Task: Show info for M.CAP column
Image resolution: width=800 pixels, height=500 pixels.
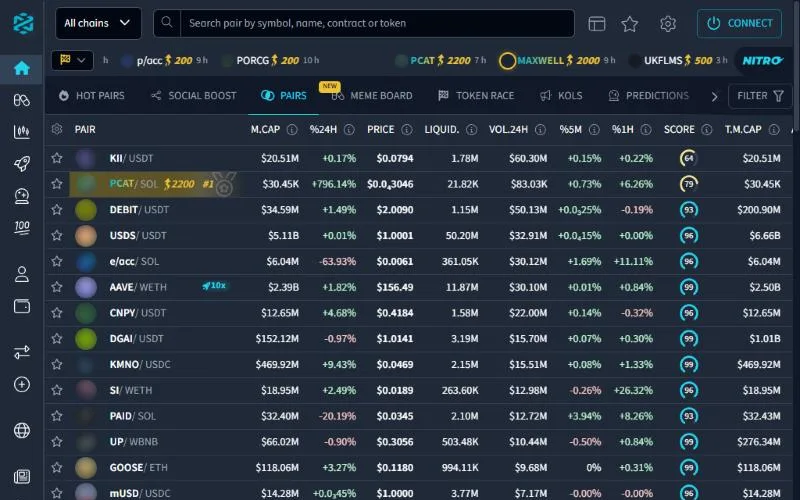Action: (x=292, y=130)
